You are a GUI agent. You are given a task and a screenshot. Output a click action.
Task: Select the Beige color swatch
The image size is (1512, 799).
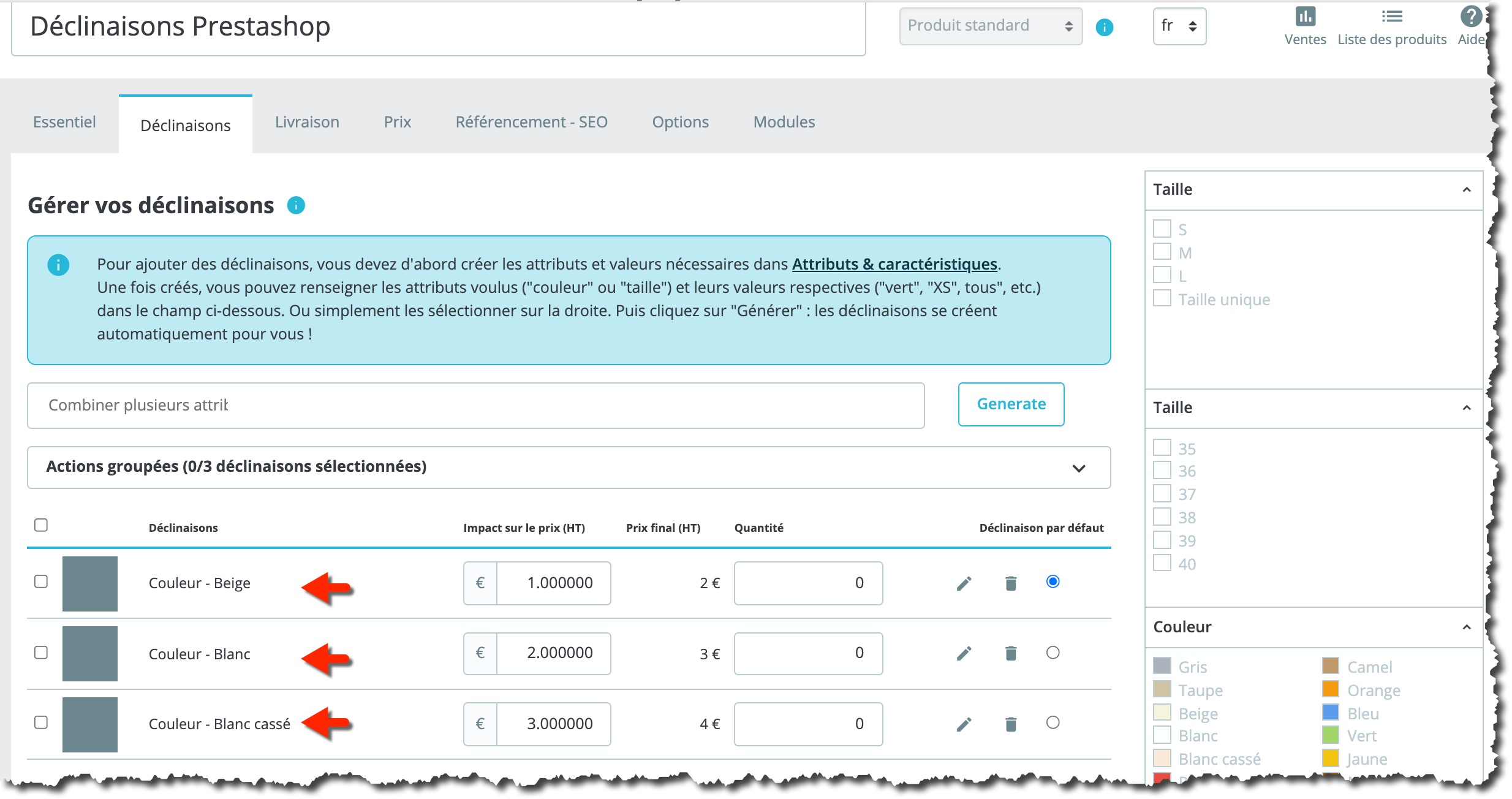1162,712
